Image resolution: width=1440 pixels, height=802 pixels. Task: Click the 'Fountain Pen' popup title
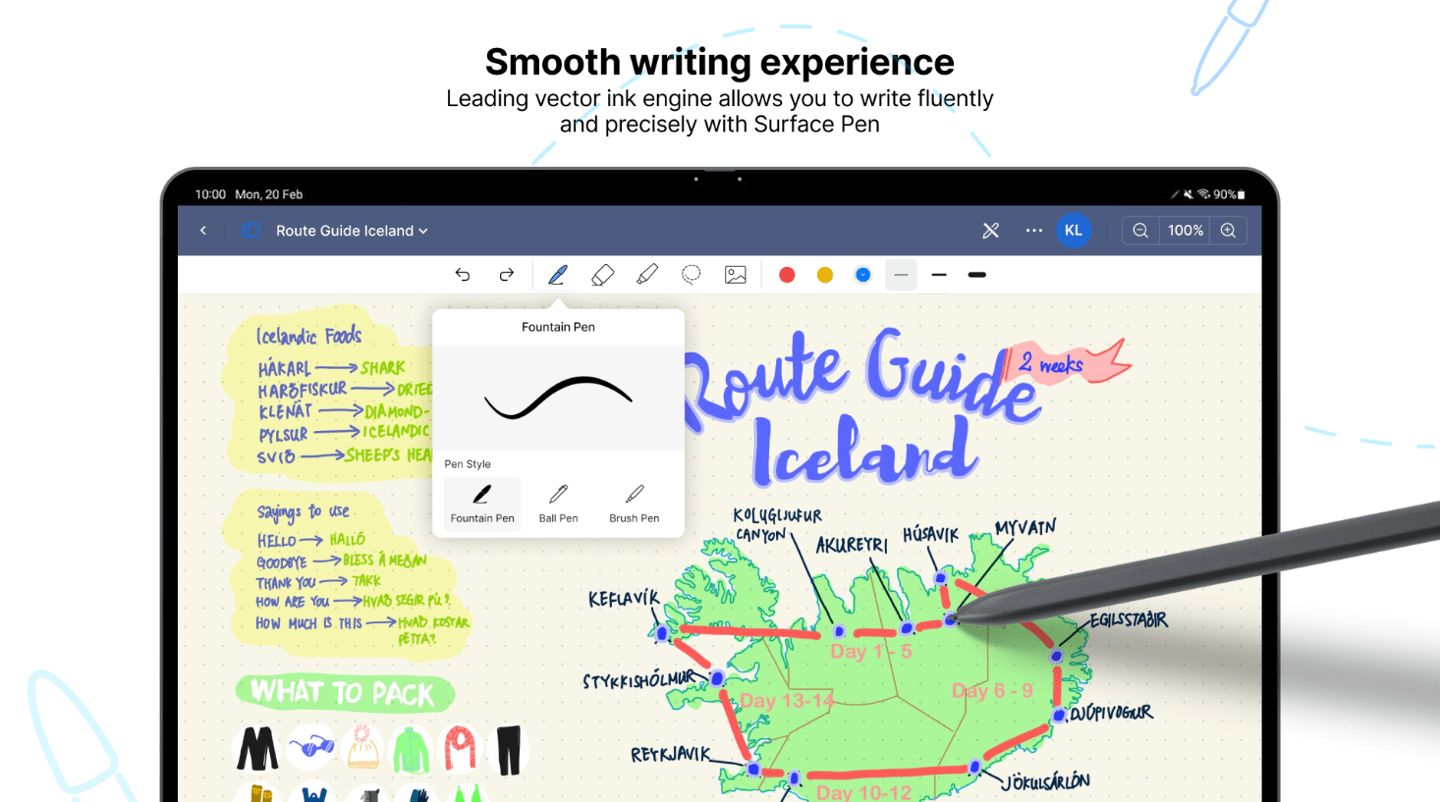click(x=558, y=327)
